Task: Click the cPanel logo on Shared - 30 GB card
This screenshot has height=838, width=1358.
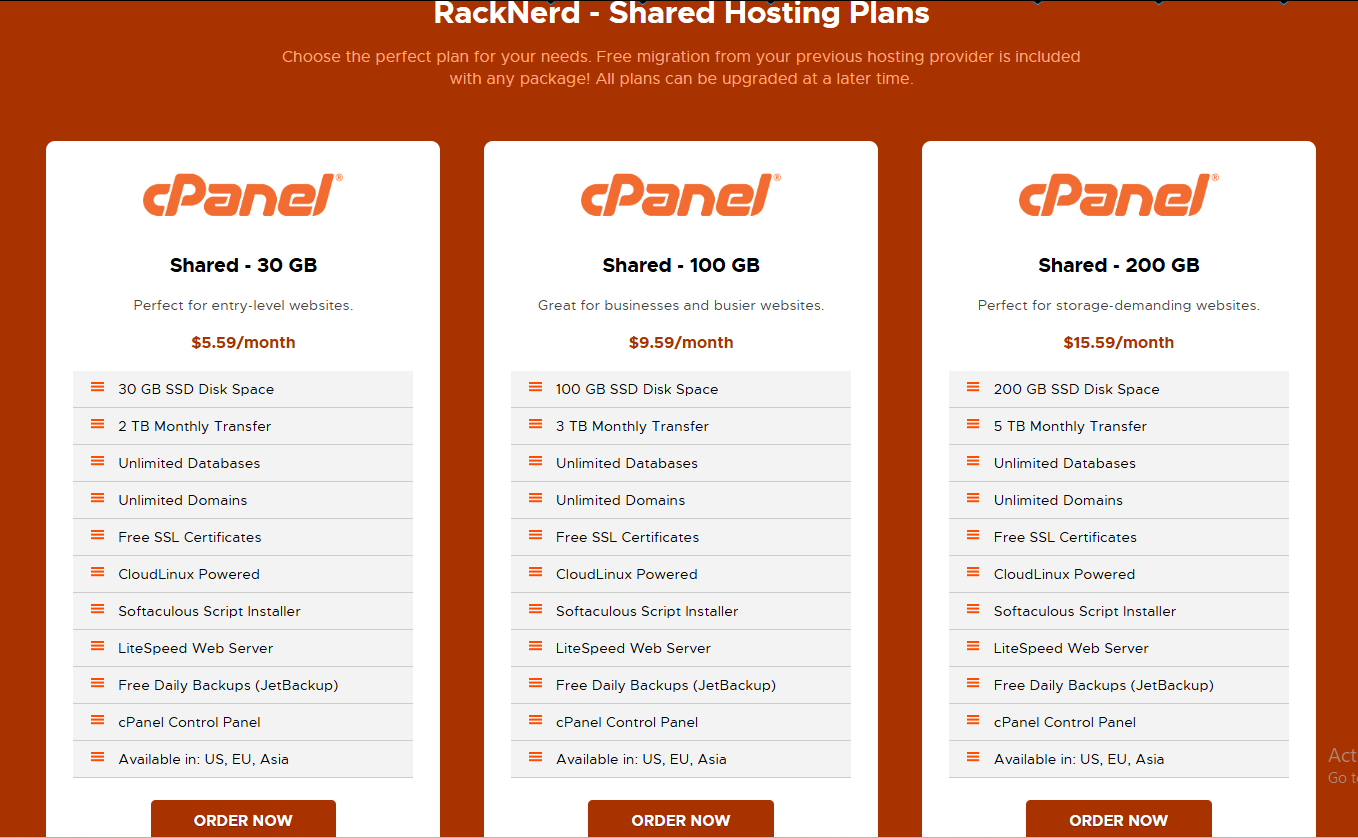Action: [x=243, y=194]
